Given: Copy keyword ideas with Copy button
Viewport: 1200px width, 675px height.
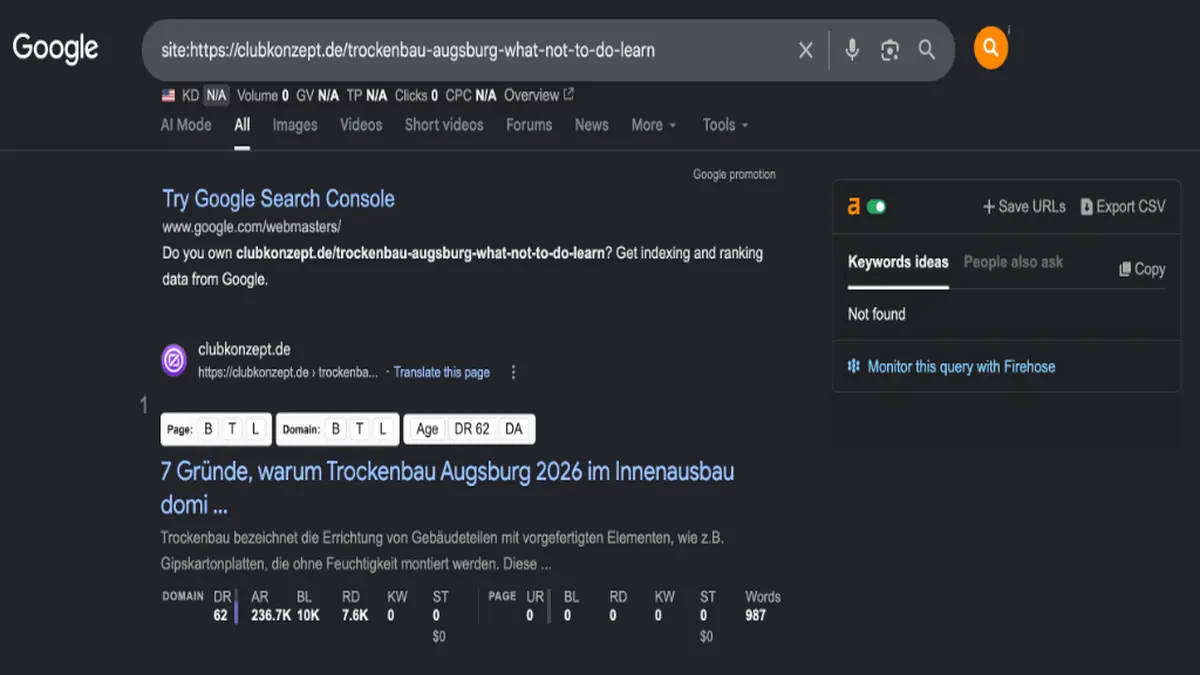Looking at the screenshot, I should 1142,269.
